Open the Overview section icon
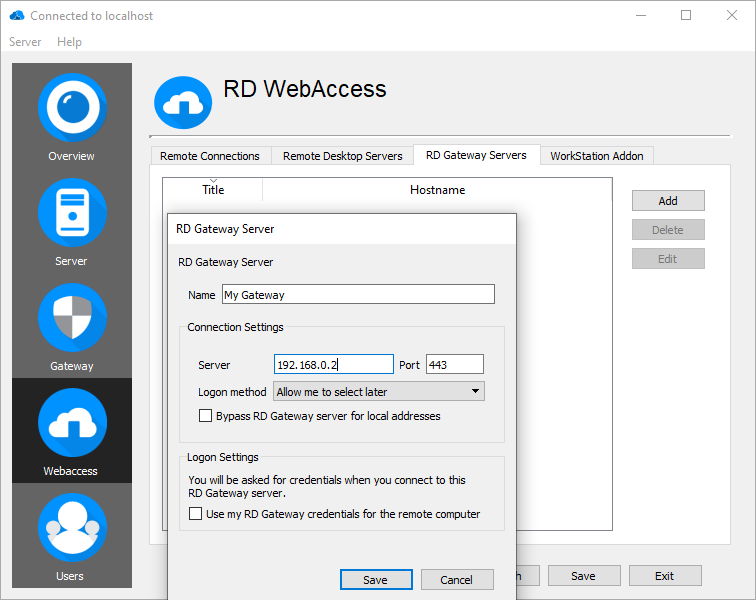 [x=72, y=107]
